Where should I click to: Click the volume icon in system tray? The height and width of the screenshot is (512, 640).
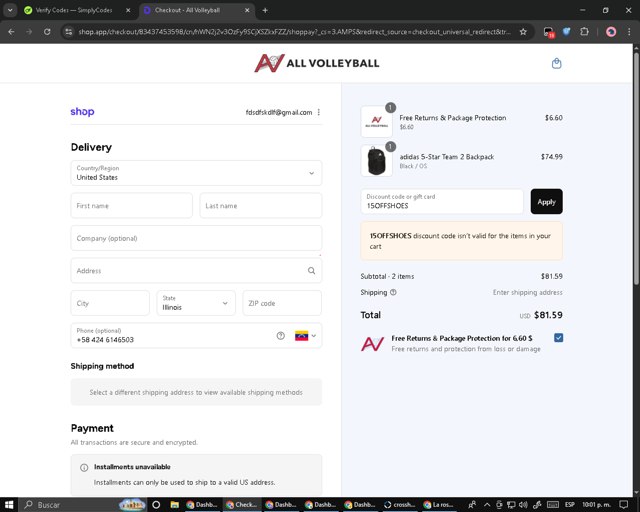click(x=523, y=505)
